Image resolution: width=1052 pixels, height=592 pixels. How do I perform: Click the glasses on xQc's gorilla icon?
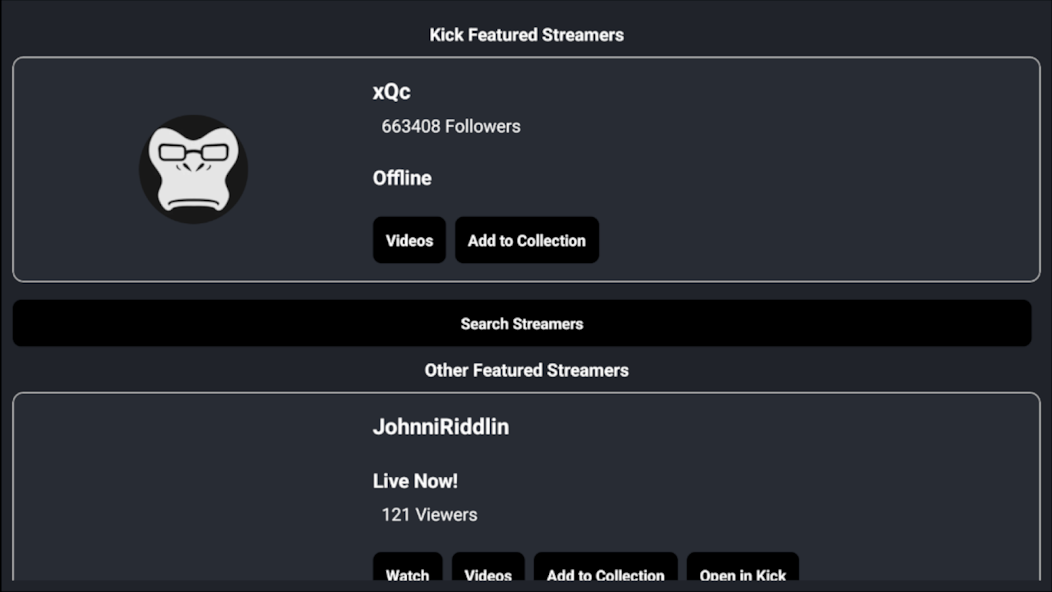193,152
